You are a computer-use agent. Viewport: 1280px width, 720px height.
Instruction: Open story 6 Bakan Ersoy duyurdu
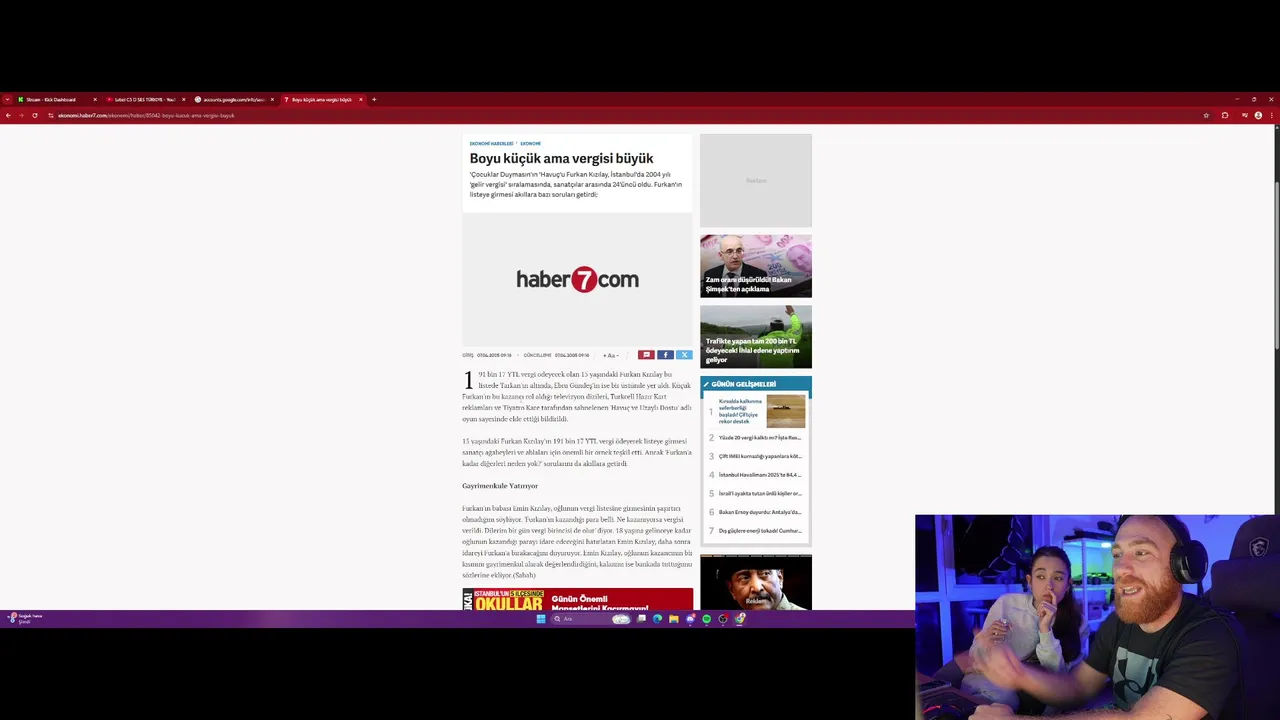(x=756, y=512)
